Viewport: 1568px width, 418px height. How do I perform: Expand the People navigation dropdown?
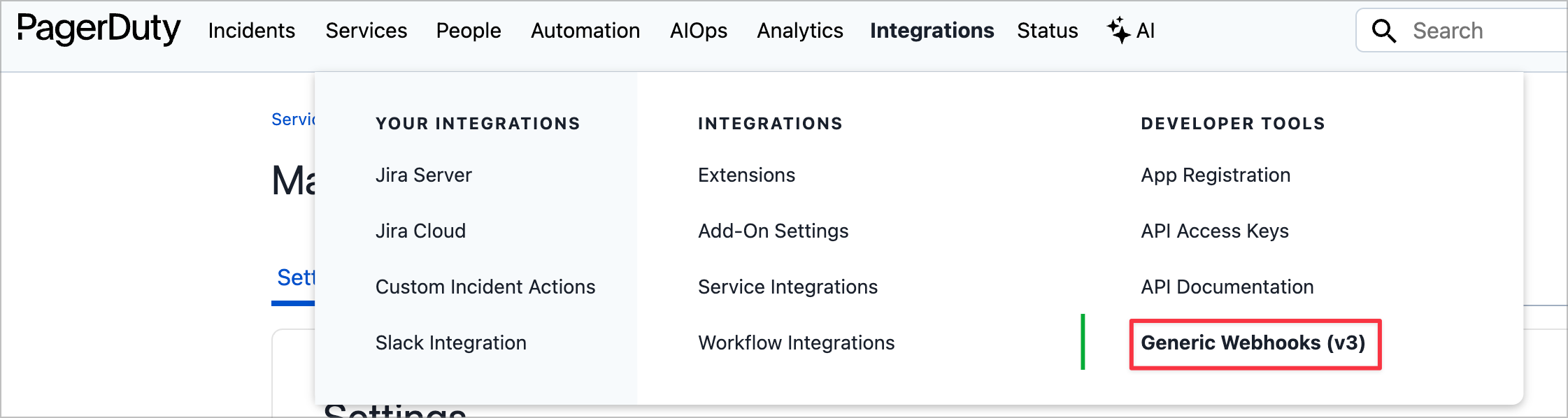[x=469, y=31]
